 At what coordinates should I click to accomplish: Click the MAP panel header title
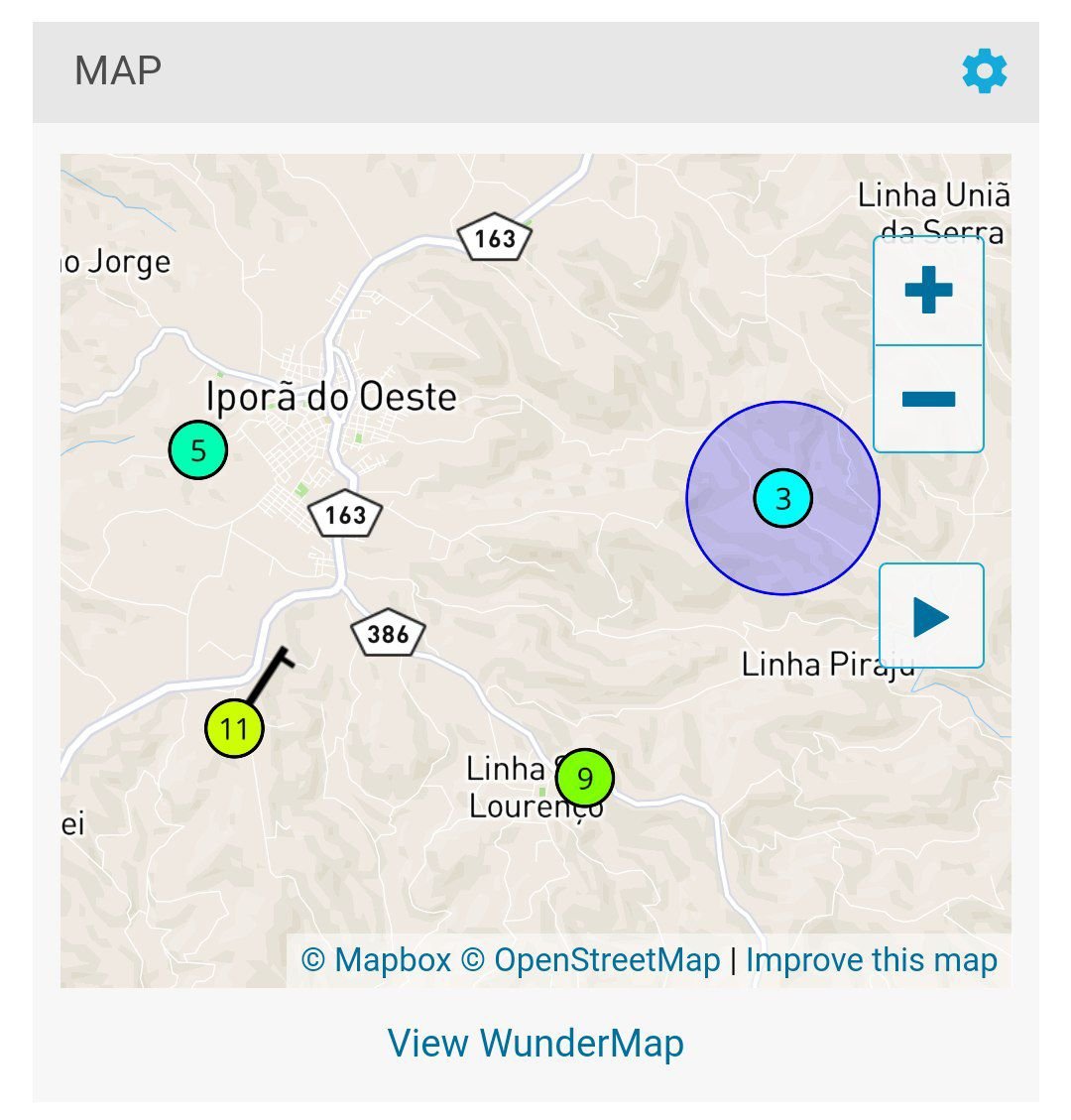(118, 70)
